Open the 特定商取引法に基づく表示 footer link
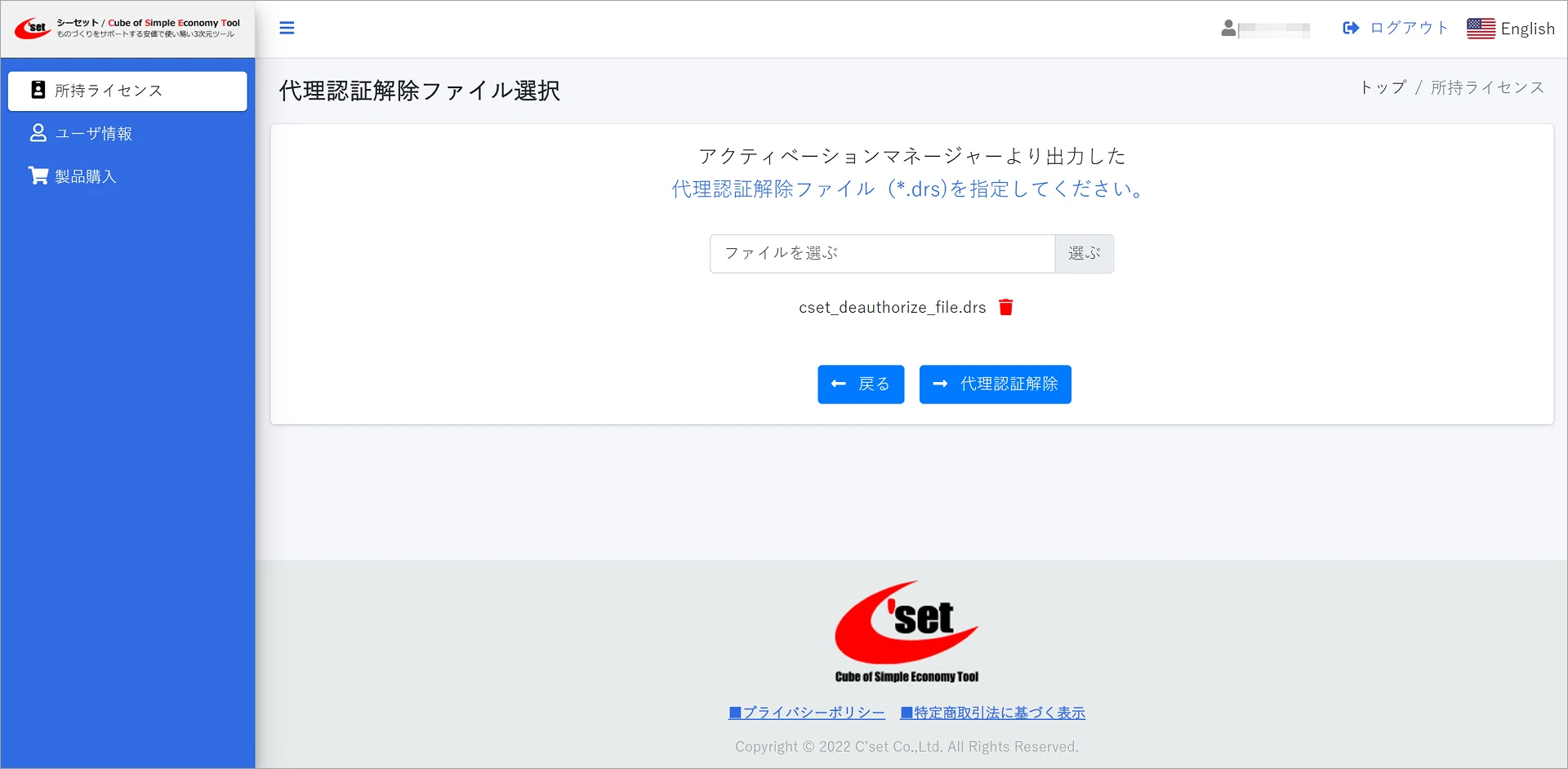 tap(992, 713)
